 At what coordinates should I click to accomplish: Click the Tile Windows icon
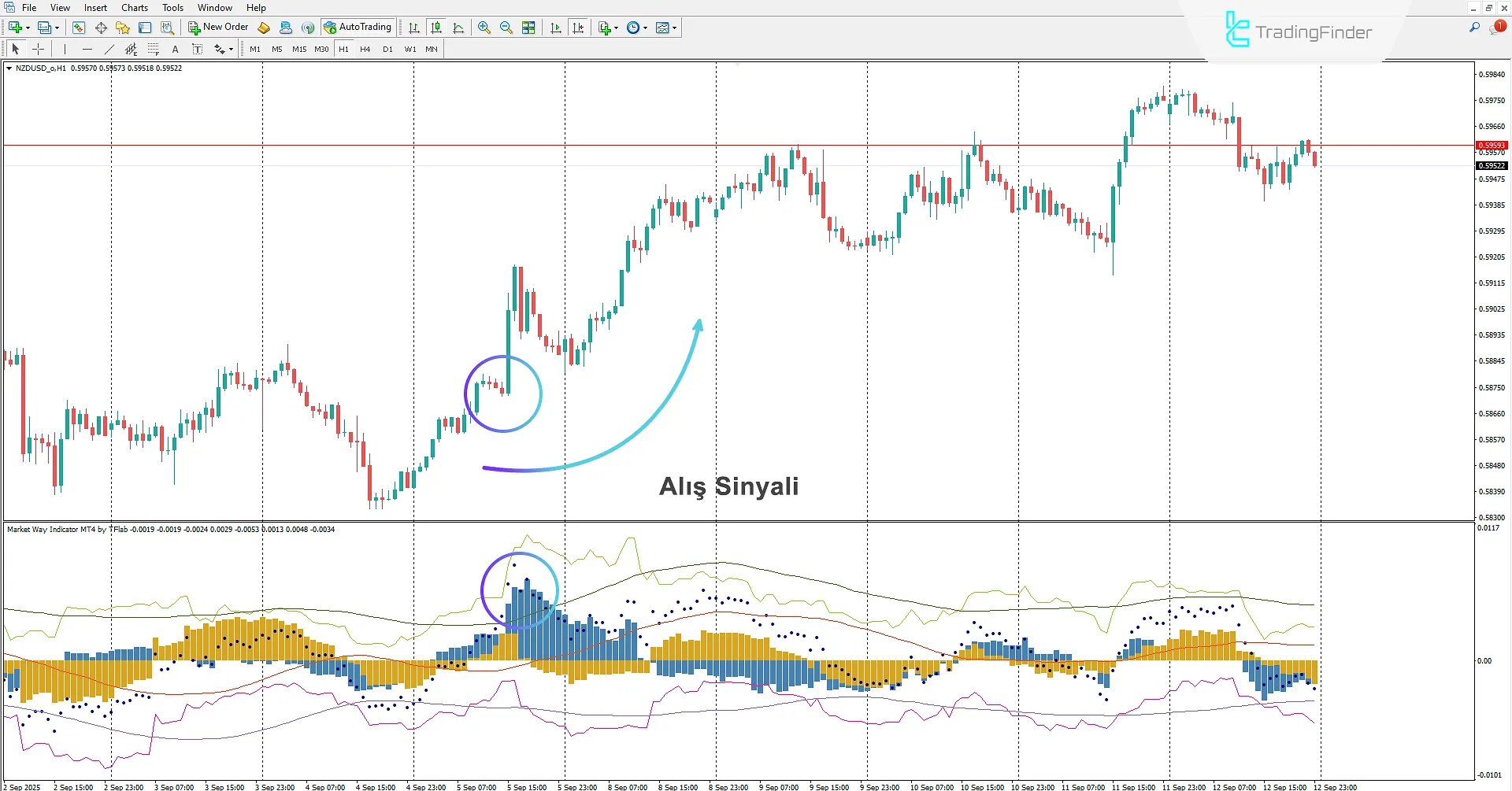point(528,27)
